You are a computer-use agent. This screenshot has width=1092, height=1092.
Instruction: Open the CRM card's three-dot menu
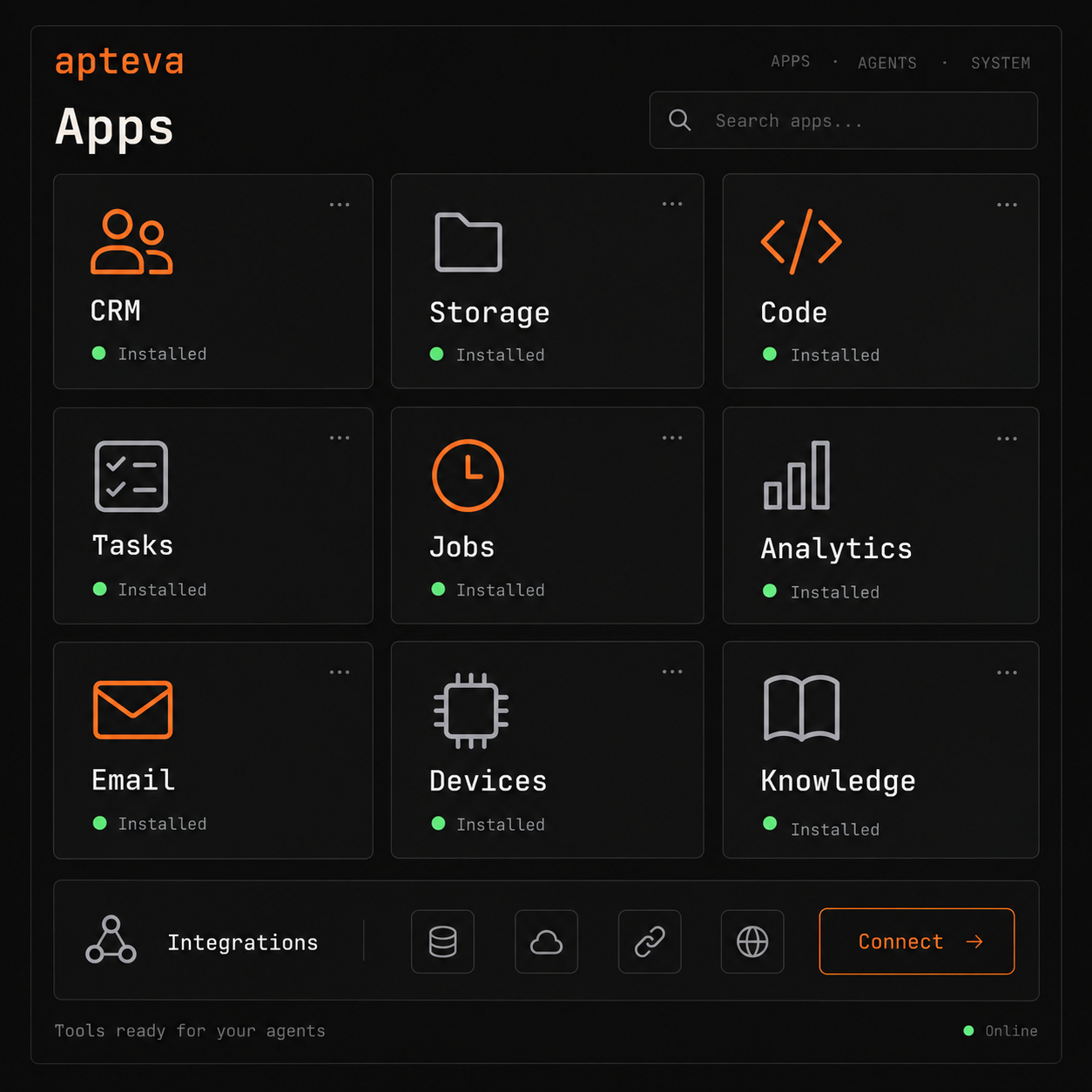pos(340,205)
